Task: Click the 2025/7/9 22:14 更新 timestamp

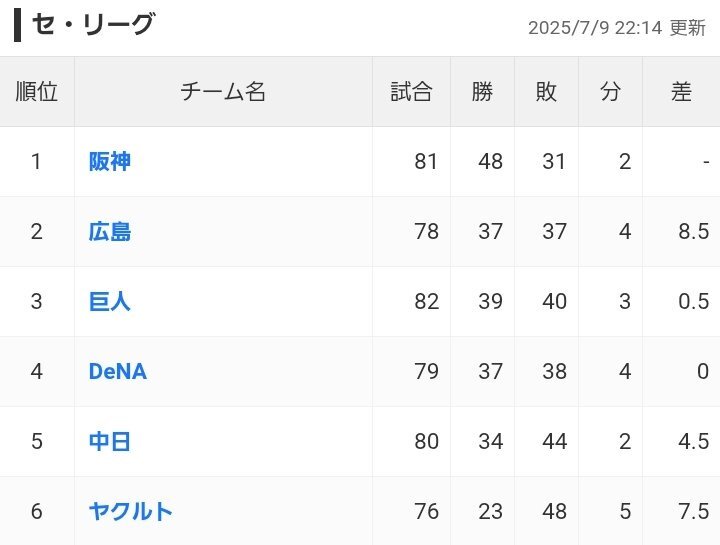Action: pyautogui.click(x=617, y=28)
